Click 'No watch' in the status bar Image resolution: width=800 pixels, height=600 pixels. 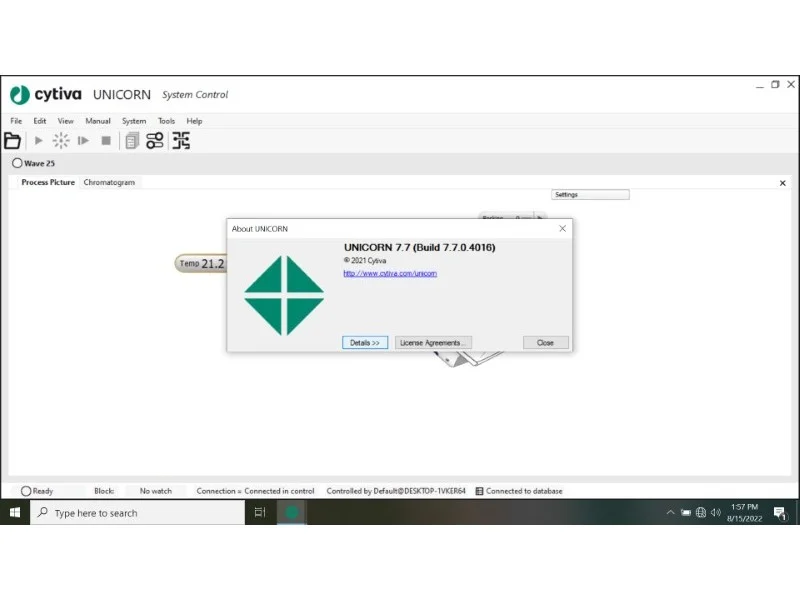click(x=156, y=491)
